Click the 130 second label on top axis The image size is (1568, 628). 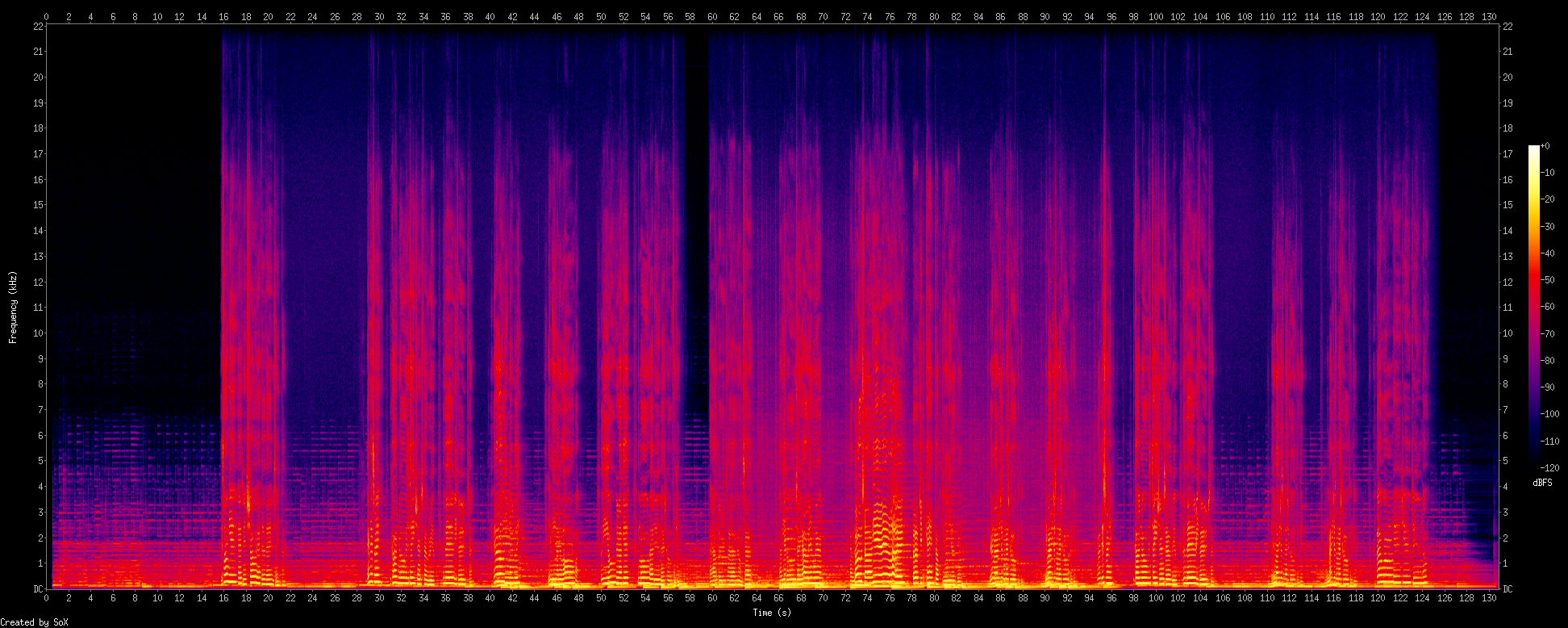pyautogui.click(x=1489, y=15)
